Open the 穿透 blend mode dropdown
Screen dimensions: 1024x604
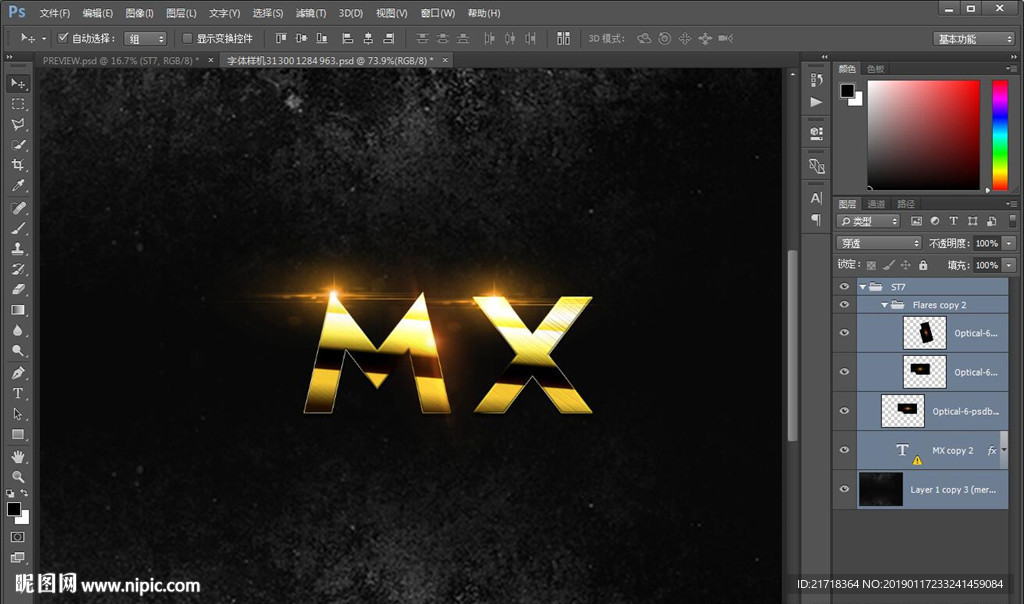[x=878, y=243]
